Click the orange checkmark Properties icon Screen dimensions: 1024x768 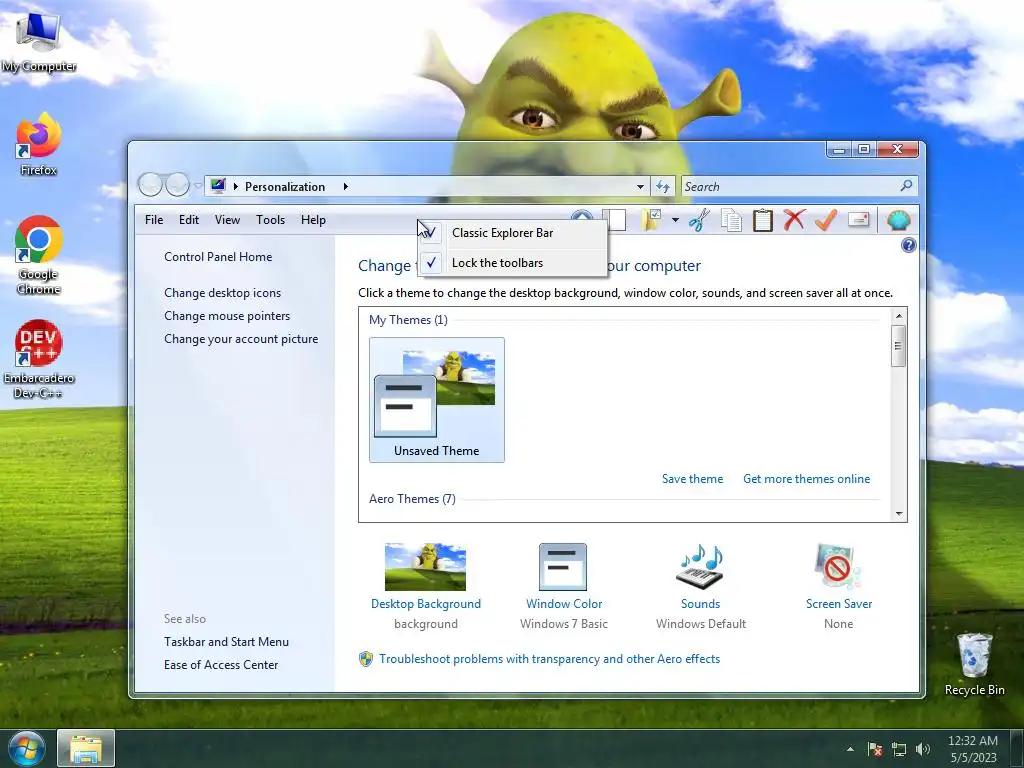tap(826, 220)
